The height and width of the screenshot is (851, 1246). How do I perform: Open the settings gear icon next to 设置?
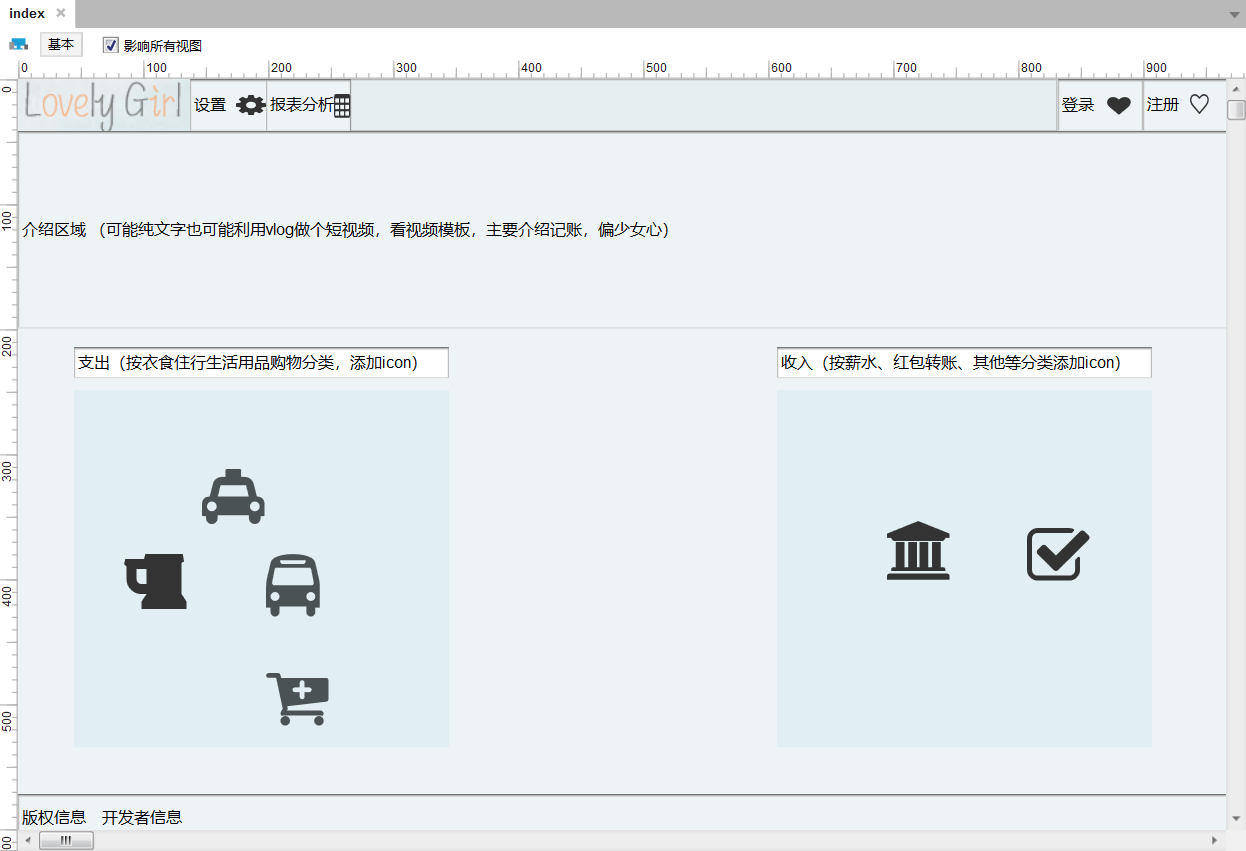click(x=249, y=105)
